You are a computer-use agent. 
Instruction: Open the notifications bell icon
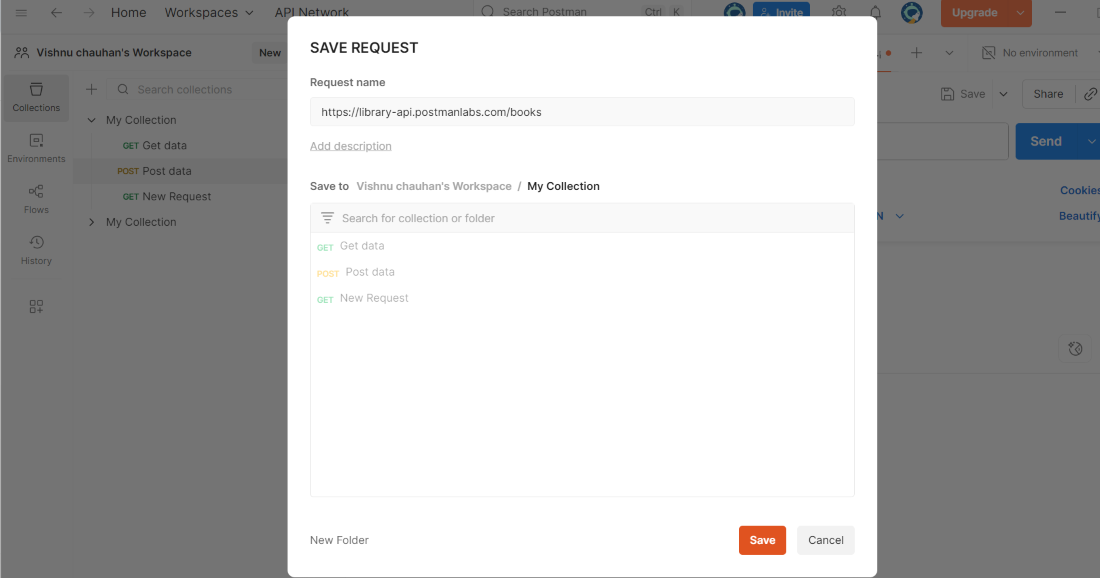(x=876, y=13)
